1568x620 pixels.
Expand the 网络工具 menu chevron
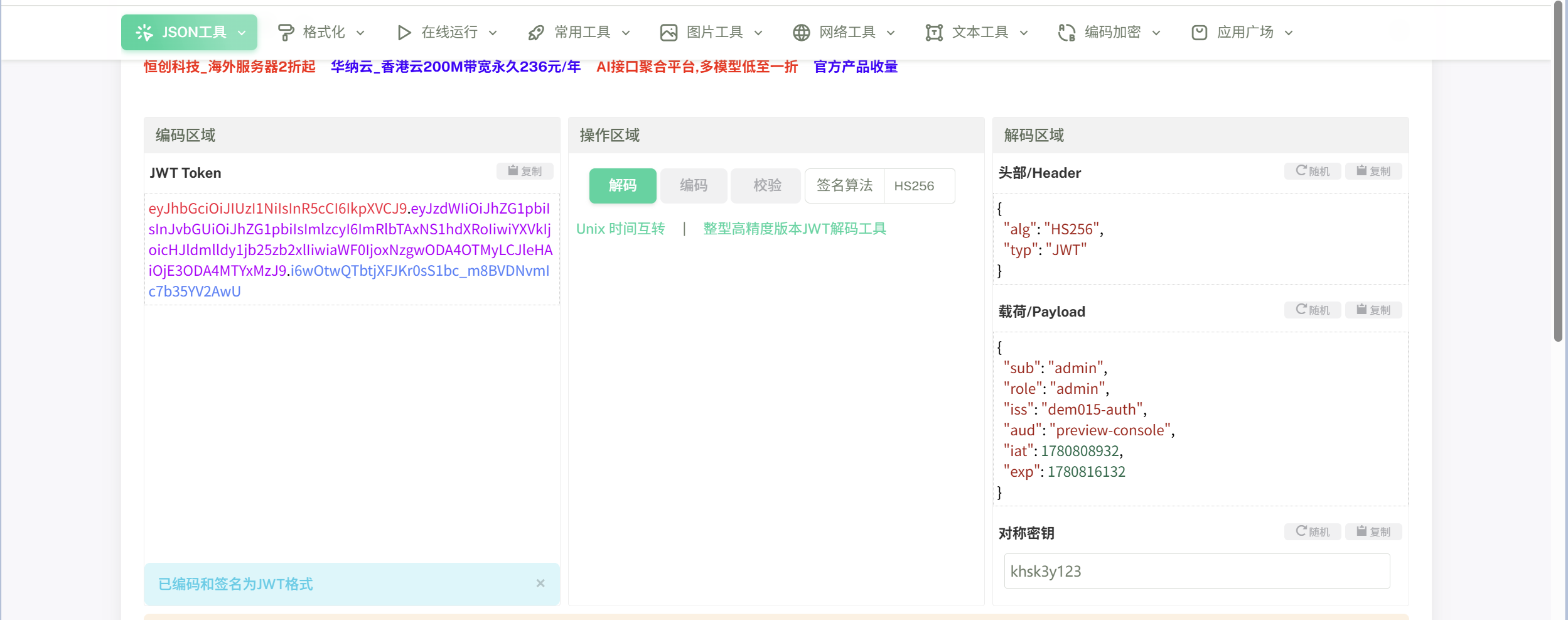pyautogui.click(x=891, y=33)
